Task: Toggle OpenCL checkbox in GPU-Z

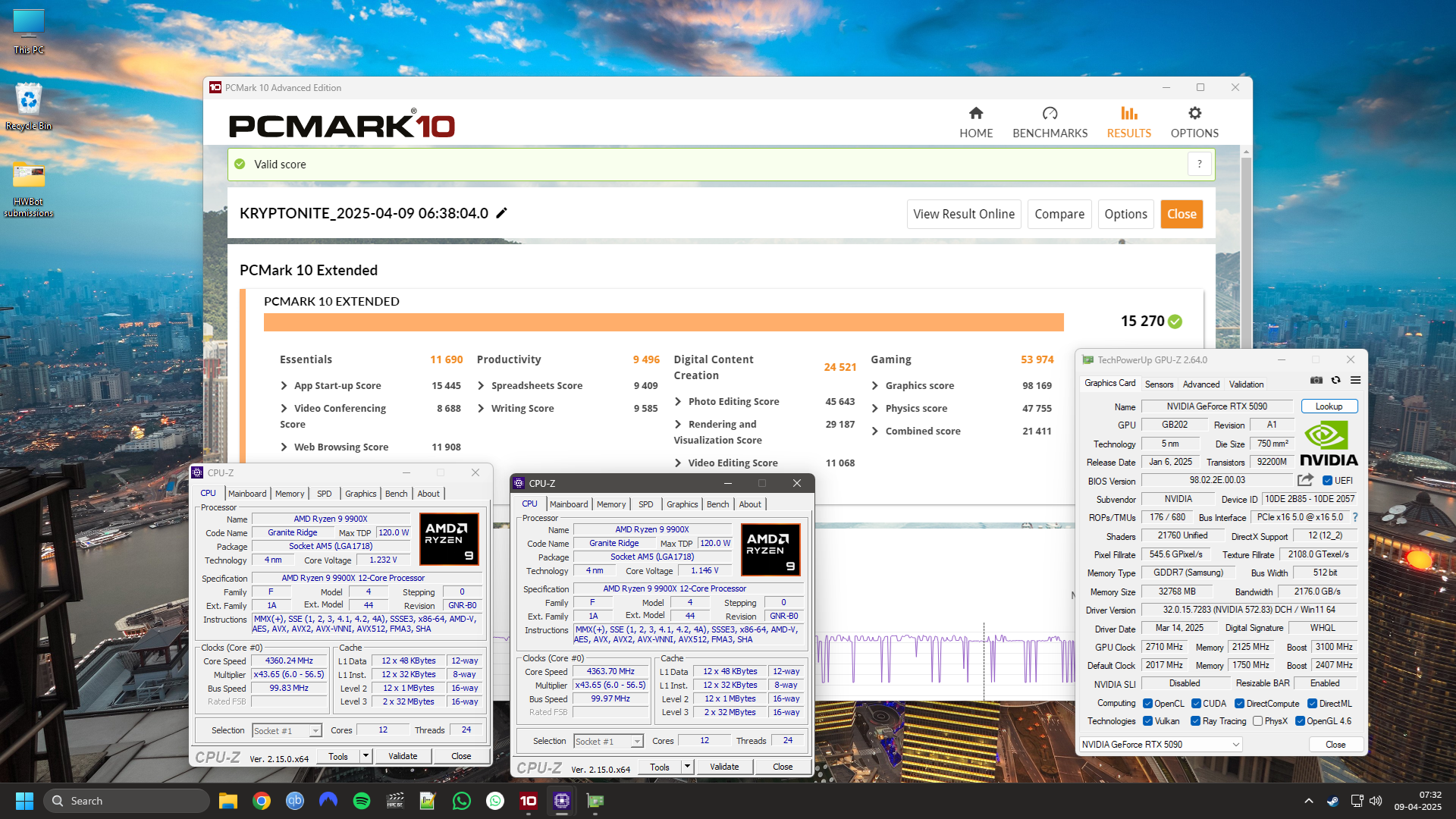Action: click(1147, 703)
